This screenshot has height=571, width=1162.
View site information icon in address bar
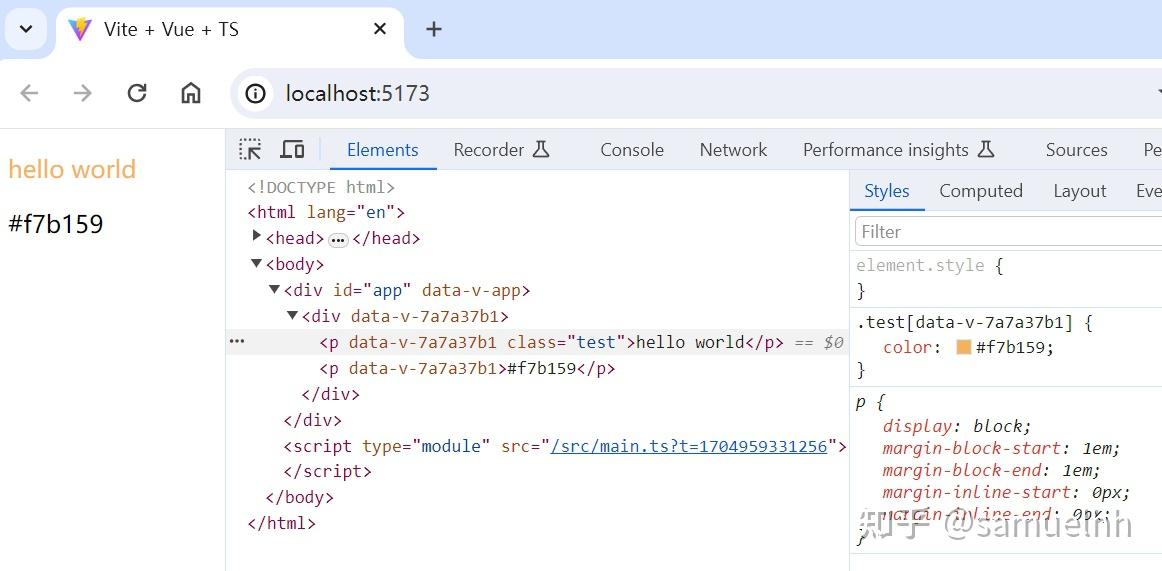[256, 93]
